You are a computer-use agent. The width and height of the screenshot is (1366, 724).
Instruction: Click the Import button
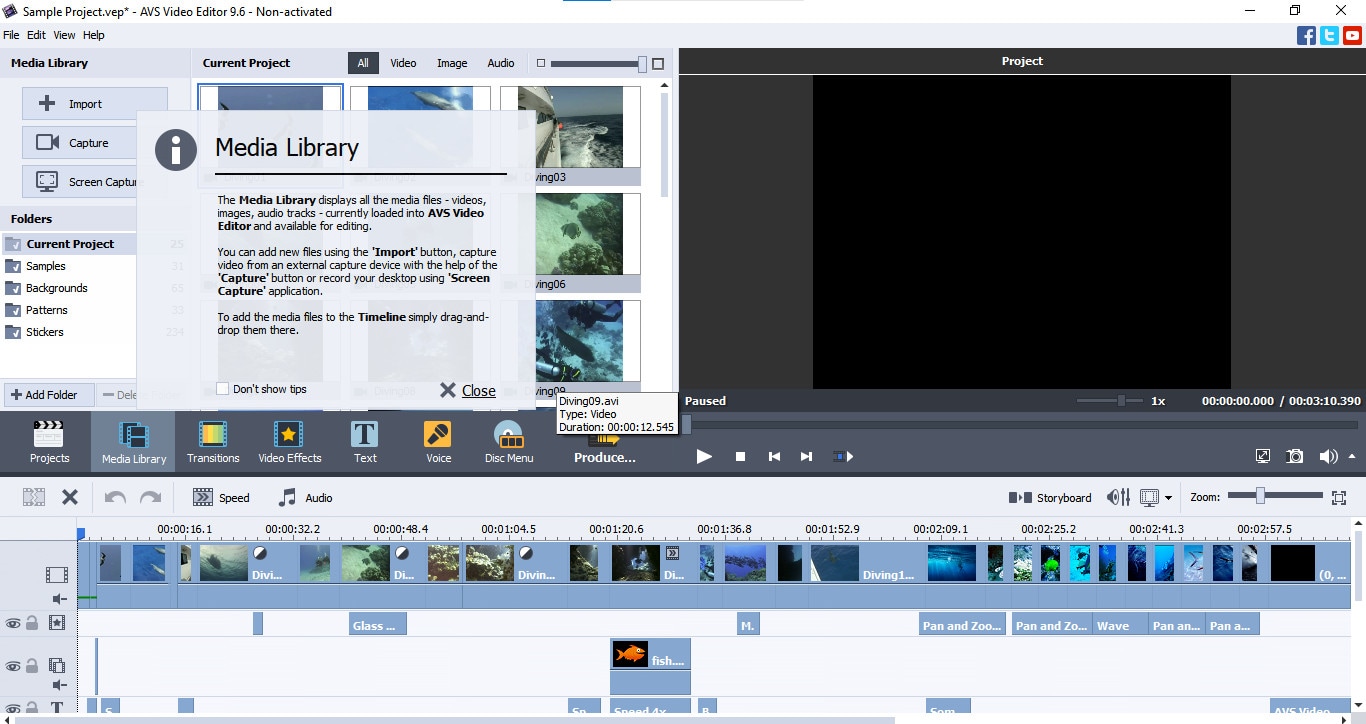95,104
